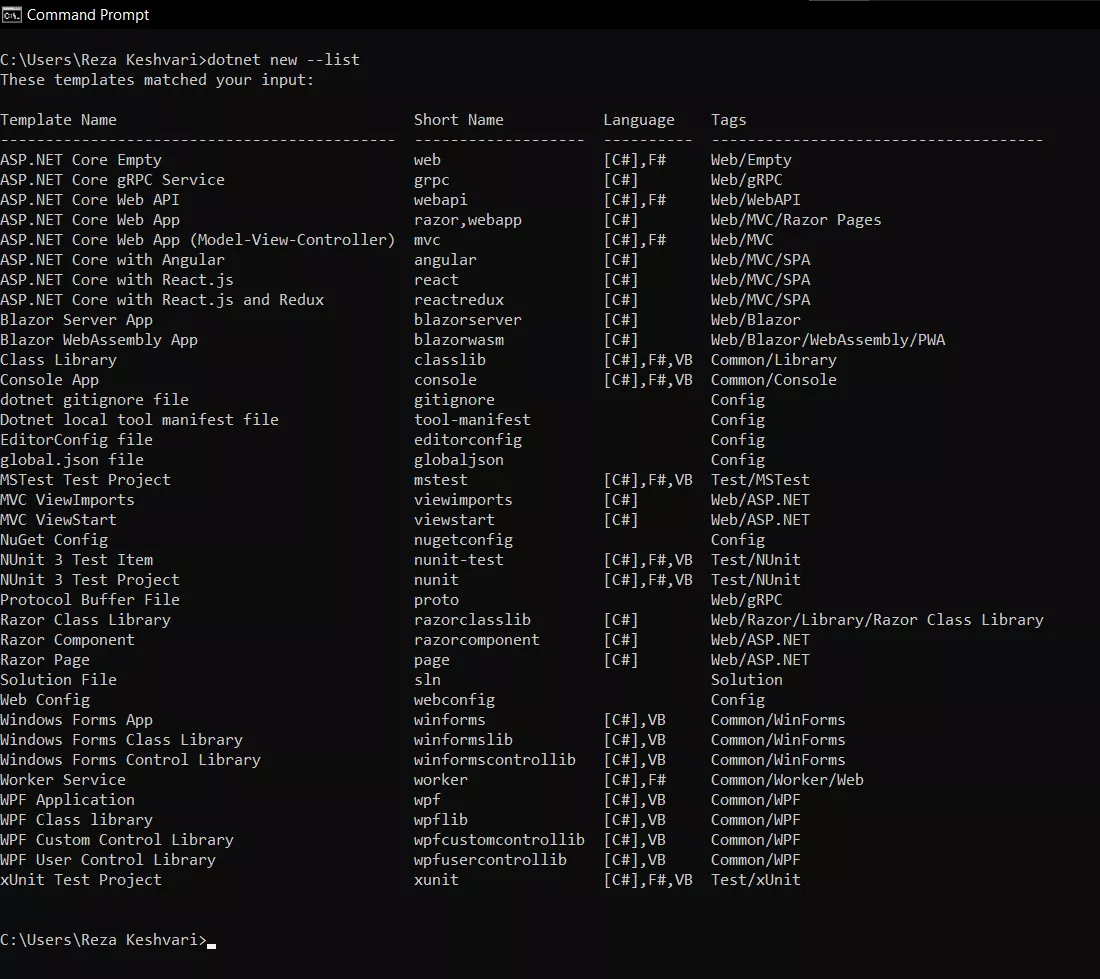Click the 'Command Prompt' window title text

click(x=88, y=15)
